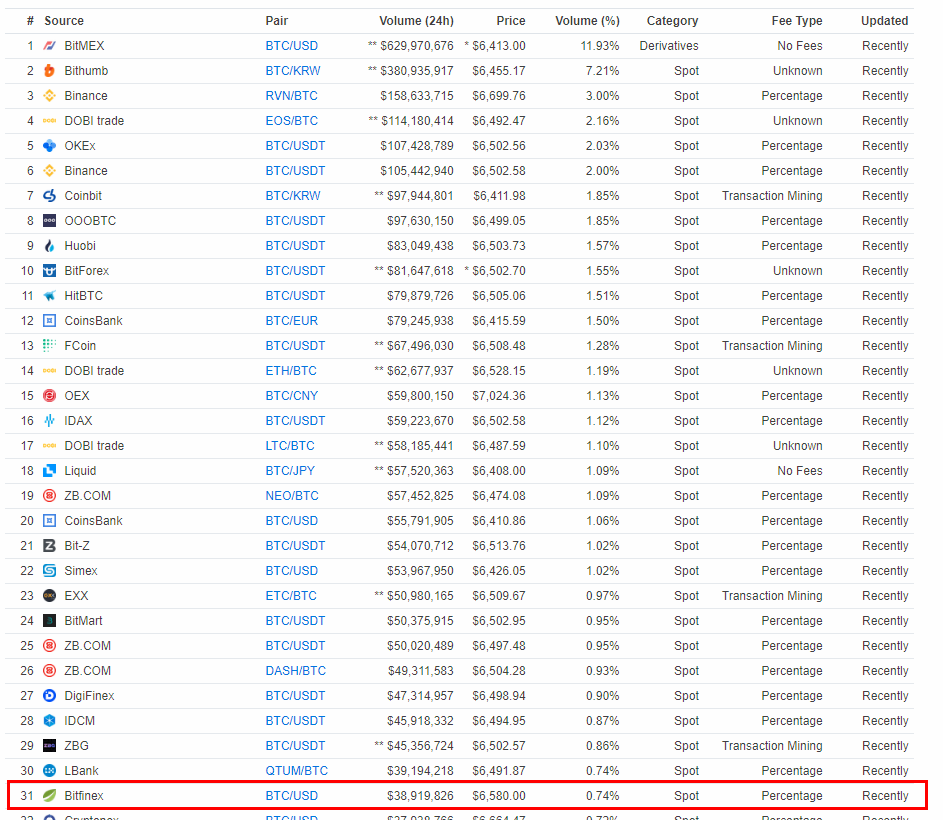Viewport: 943px width, 820px height.
Task: Sort by the Category column header
Action: tap(672, 21)
